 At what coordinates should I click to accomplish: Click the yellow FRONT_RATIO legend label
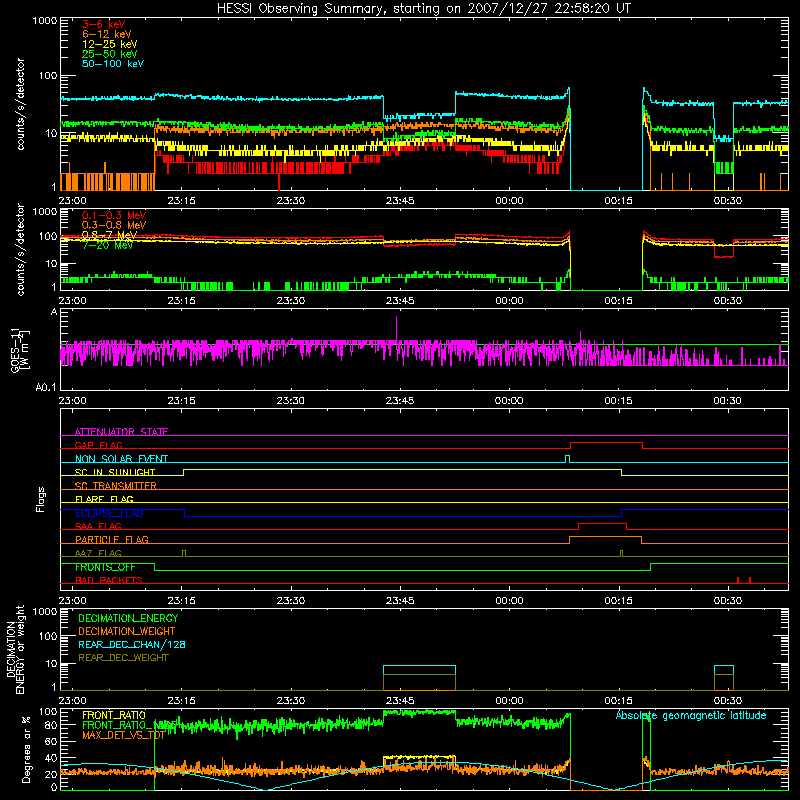114,715
